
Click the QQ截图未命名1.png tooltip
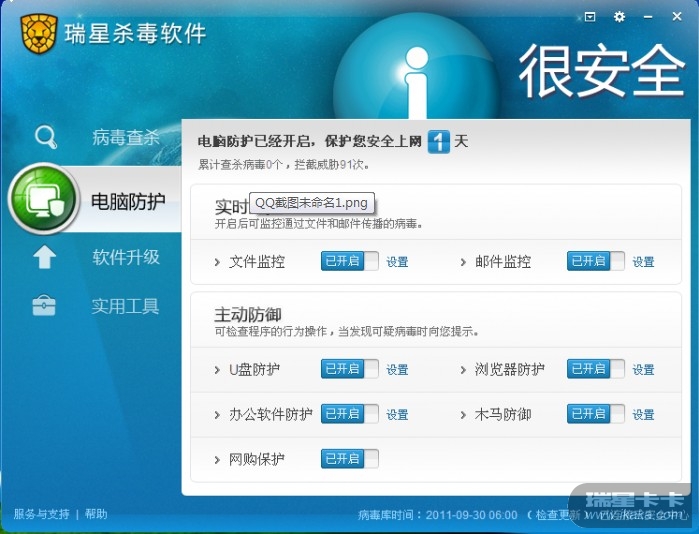pos(312,203)
